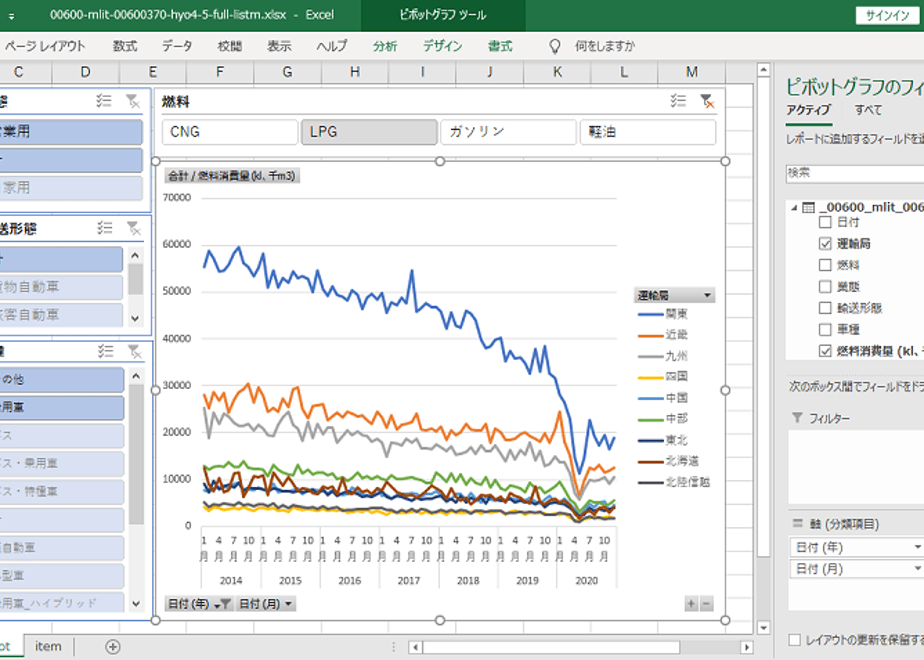Clear the filter on the 輸送形態 slicer

click(x=134, y=228)
